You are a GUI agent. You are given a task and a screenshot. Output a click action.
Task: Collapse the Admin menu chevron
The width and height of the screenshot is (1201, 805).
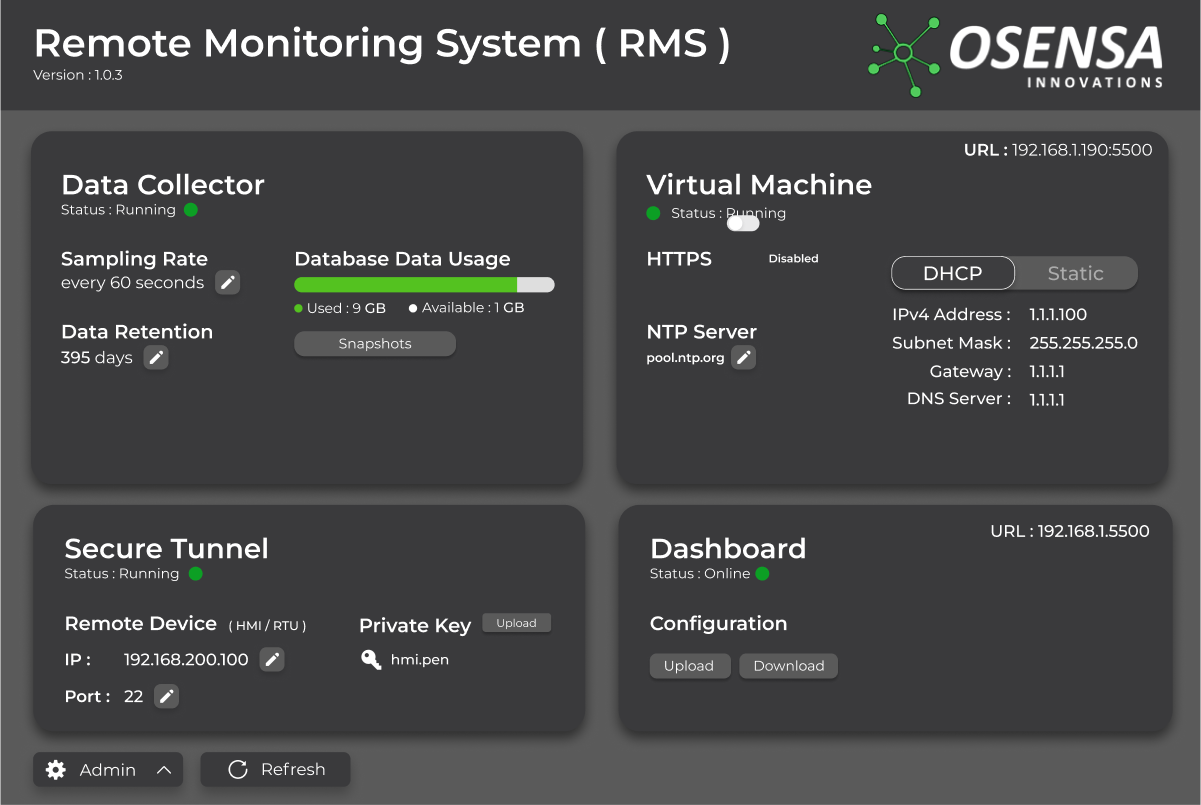(x=163, y=769)
